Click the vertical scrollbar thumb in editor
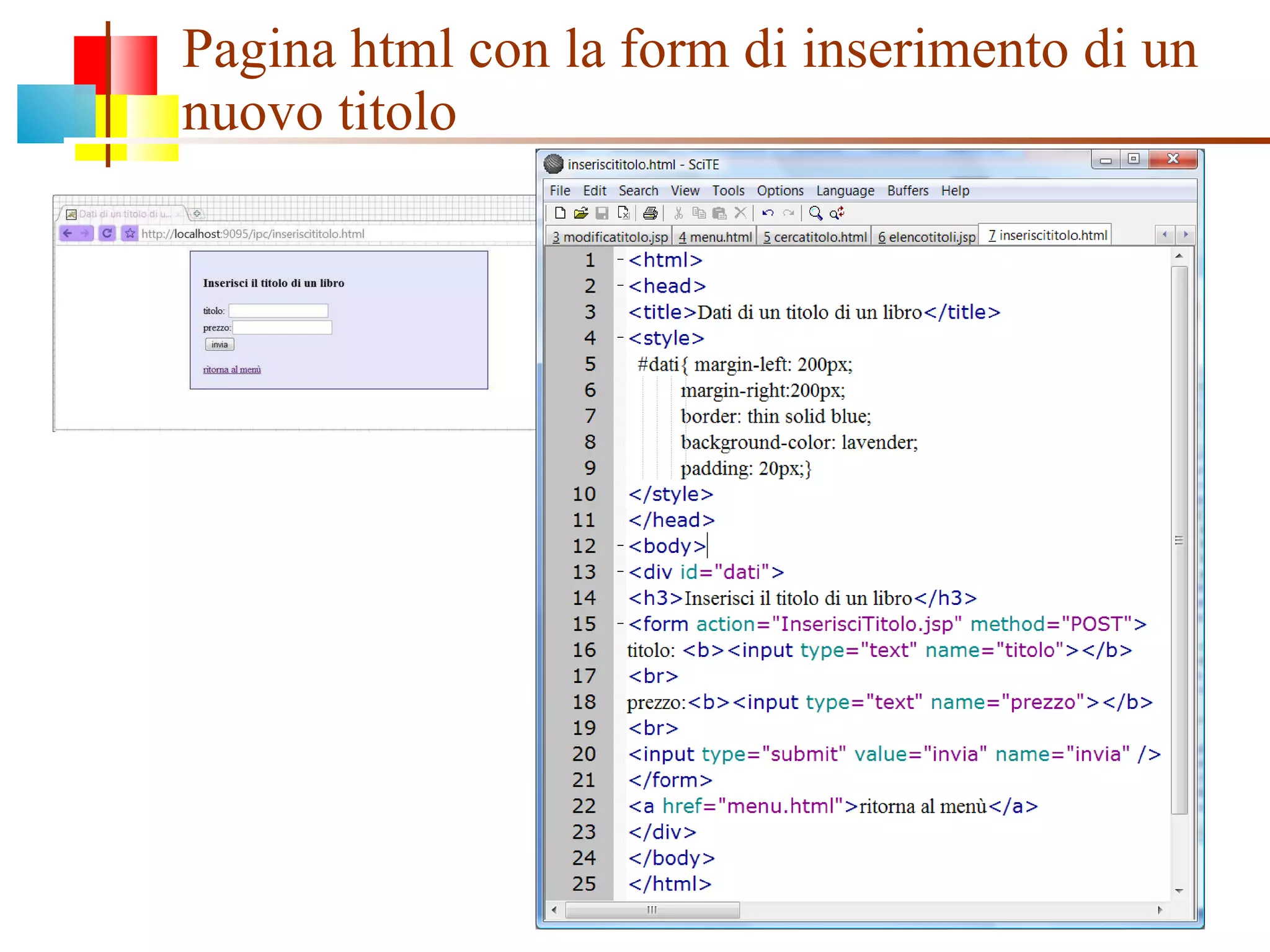Viewport: 1270px width, 952px height. 1179,540
